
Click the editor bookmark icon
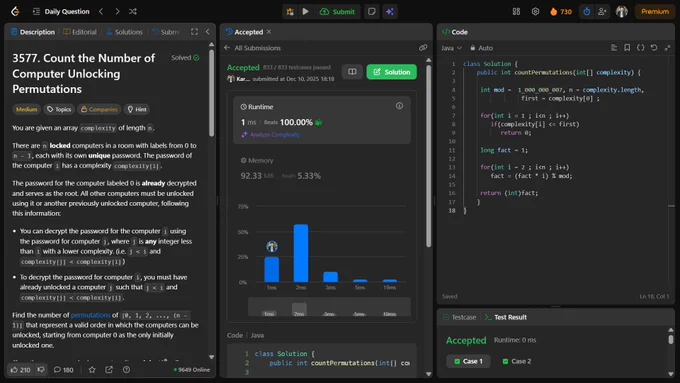(627, 48)
